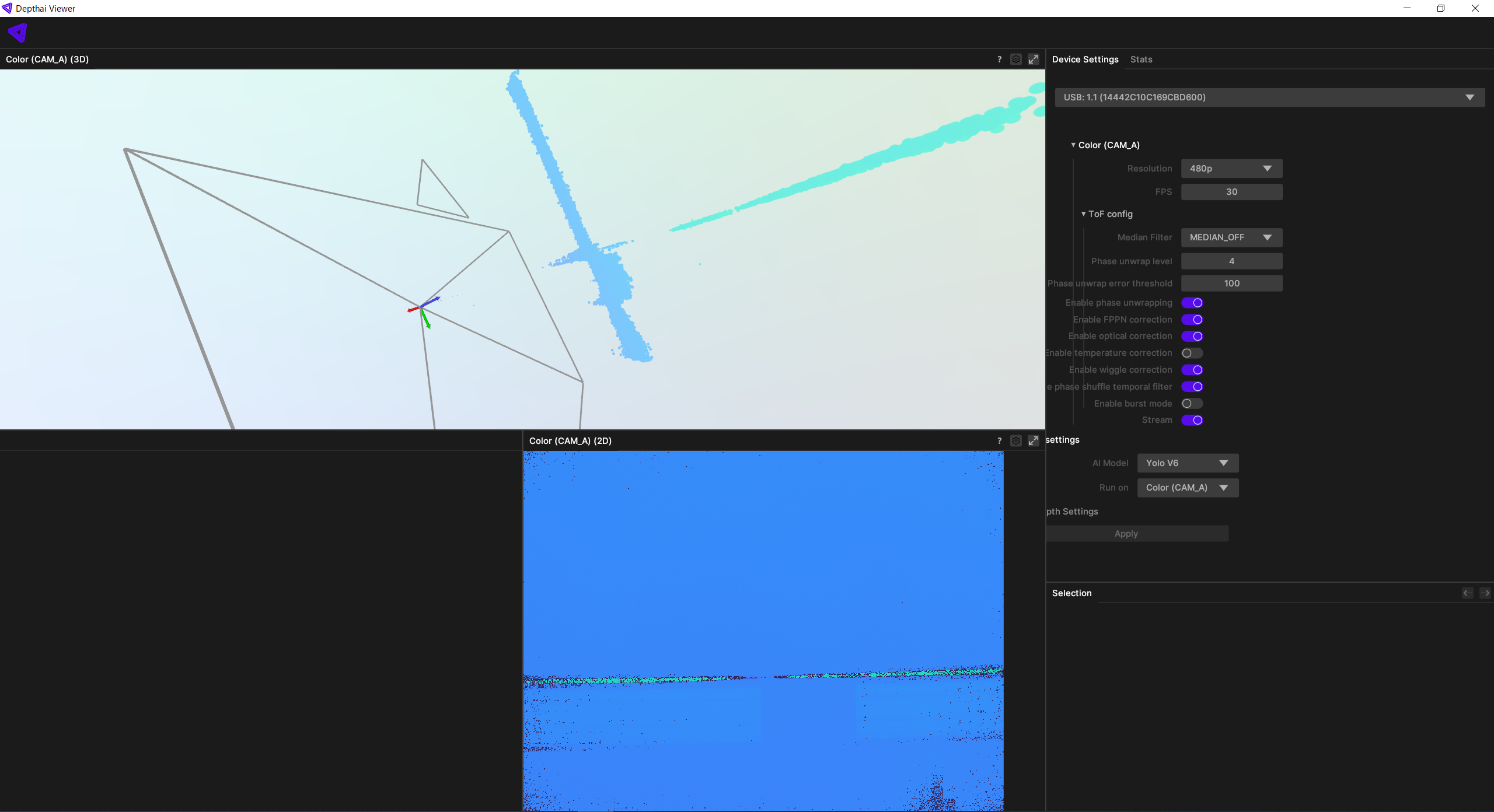Click the purple Depthai logo icon

(x=18, y=33)
